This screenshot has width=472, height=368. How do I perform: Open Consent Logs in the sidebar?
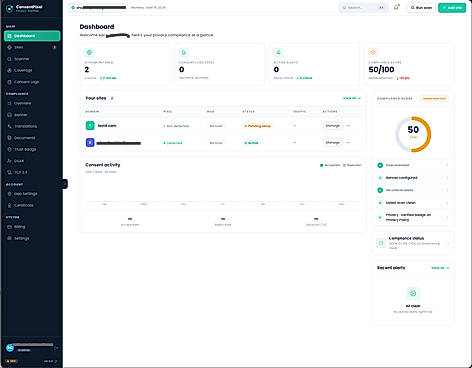(32, 82)
